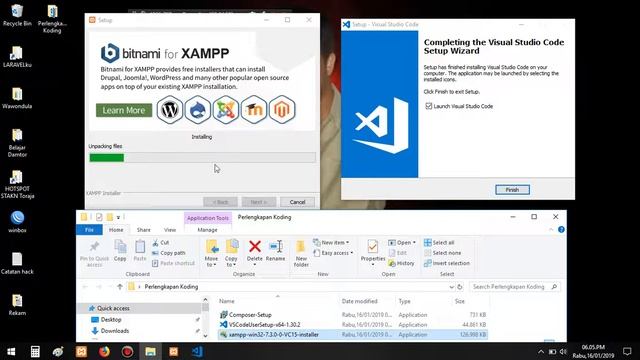Click the Drupal icon in XAMPP setup
The image size is (640, 360).
tap(198, 109)
